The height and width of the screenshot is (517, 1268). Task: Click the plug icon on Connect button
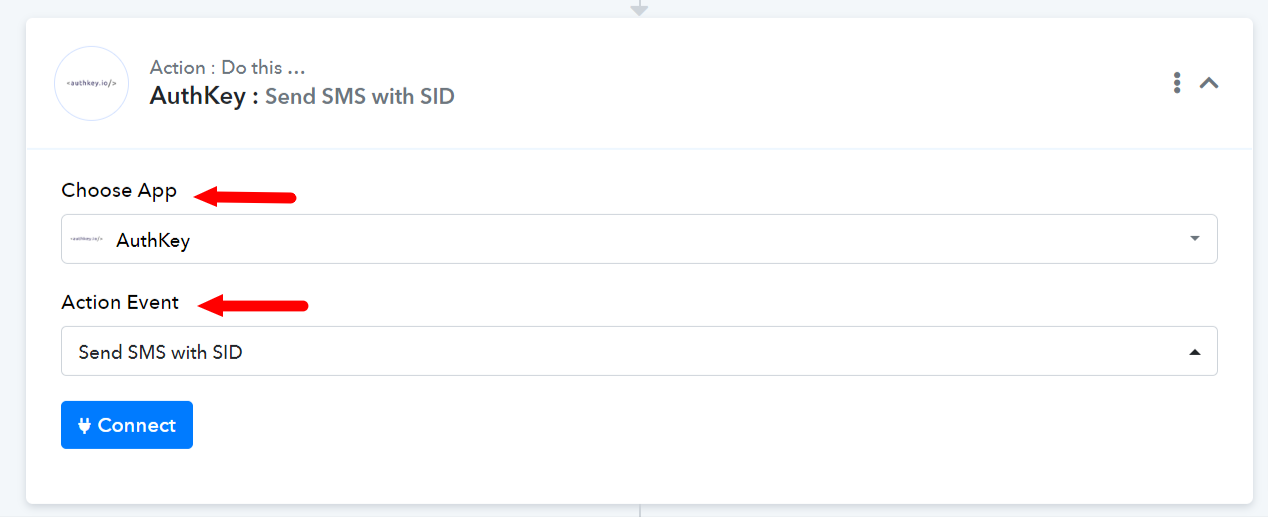pyautogui.click(x=85, y=425)
